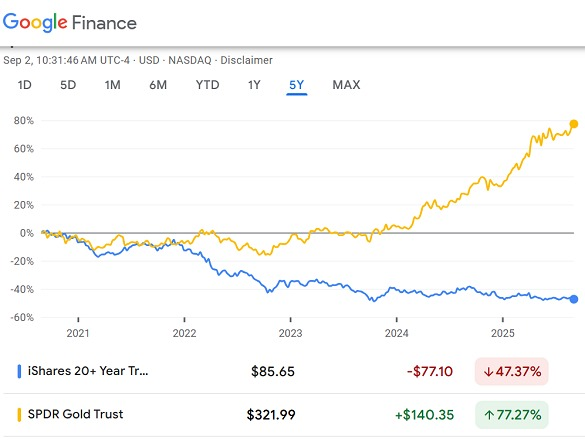Click the blue iShares color marker
Viewport: 585px width, 440px height.
pyautogui.click(x=19, y=372)
